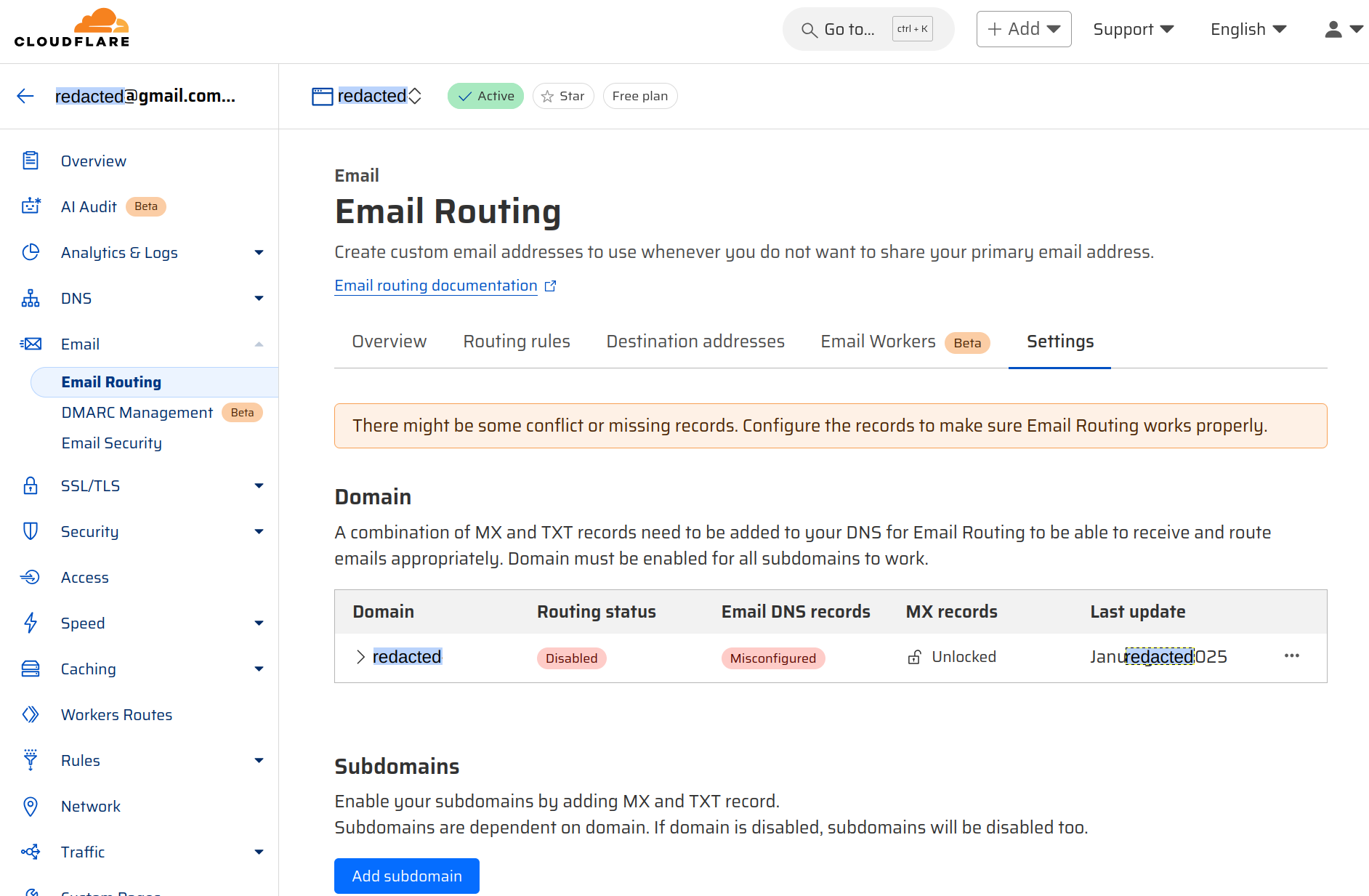This screenshot has width=1369, height=896.
Task: Click the Speed lightning bolt icon
Action: [31, 623]
